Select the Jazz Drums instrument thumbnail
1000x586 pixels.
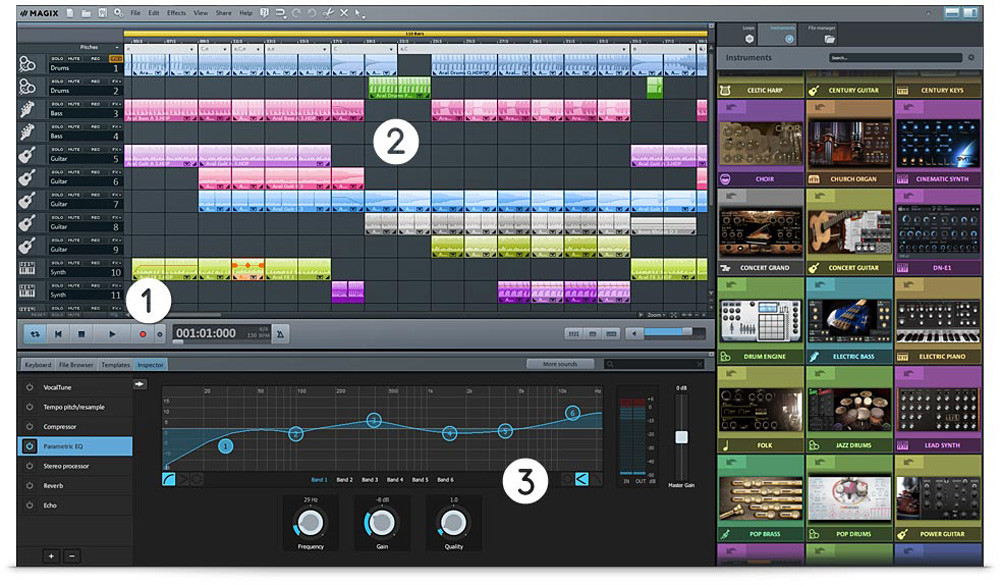tap(849, 409)
